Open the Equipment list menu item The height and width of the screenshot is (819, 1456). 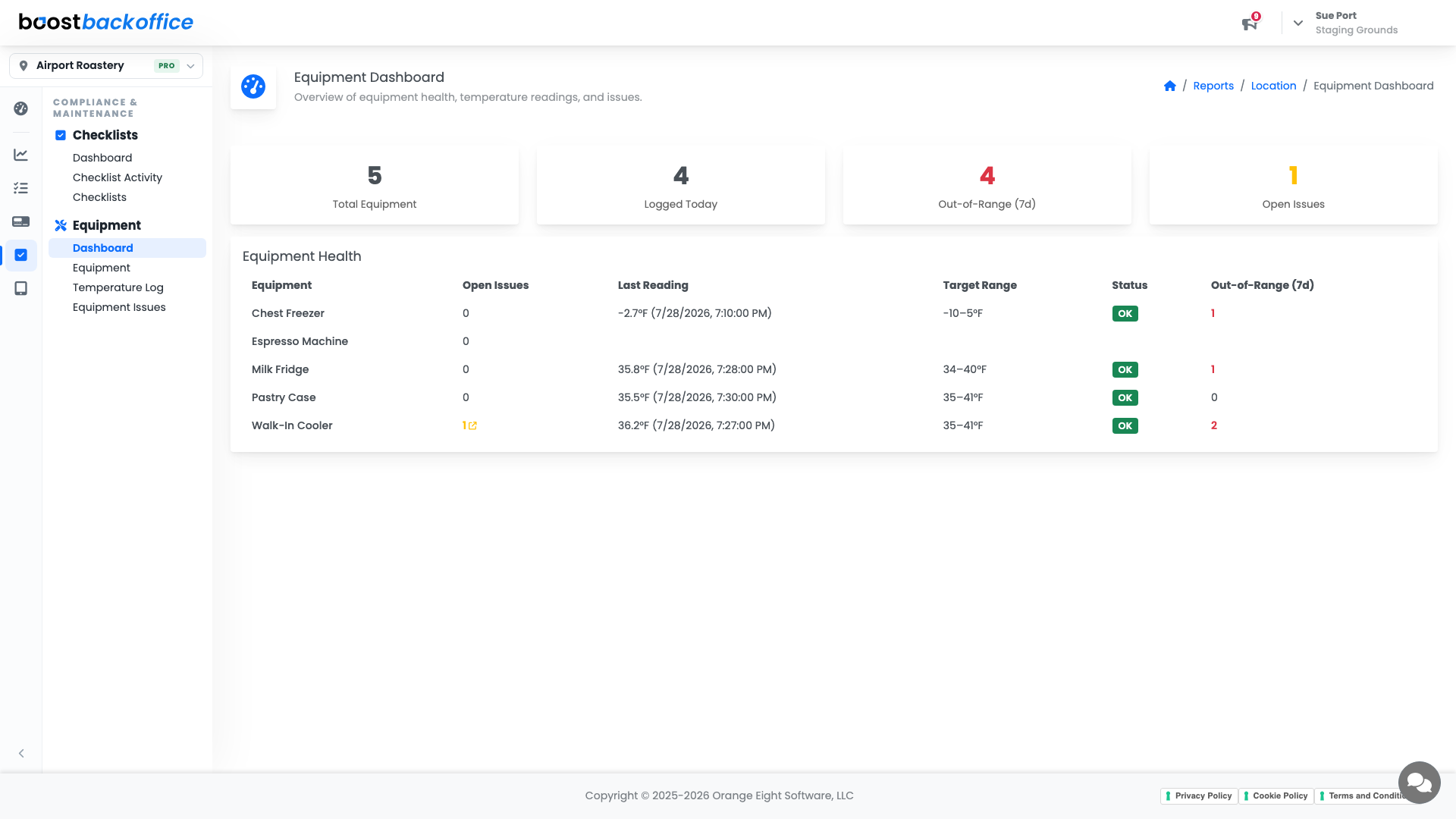pyautogui.click(x=102, y=268)
